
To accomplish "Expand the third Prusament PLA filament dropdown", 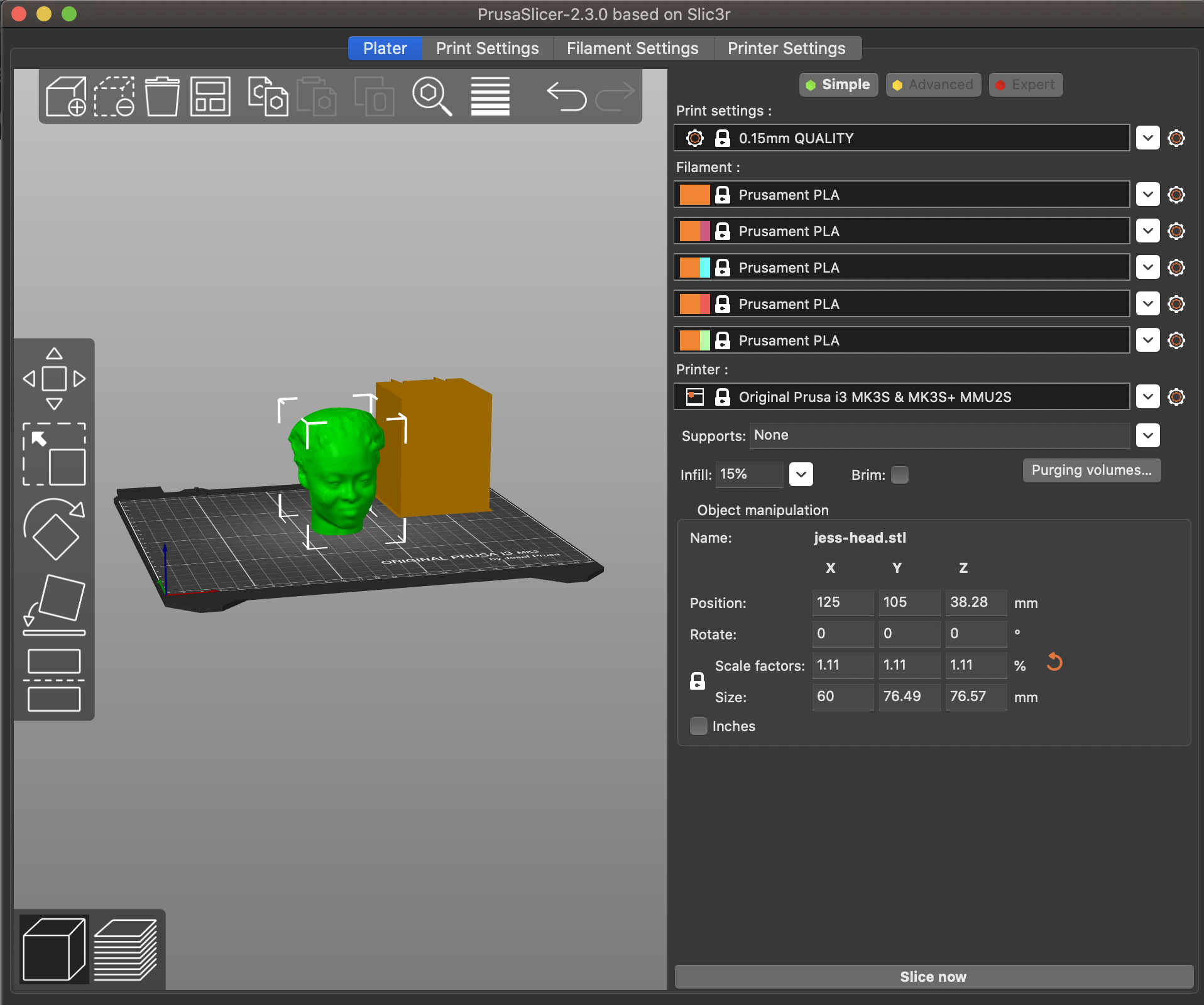I will [x=1147, y=268].
